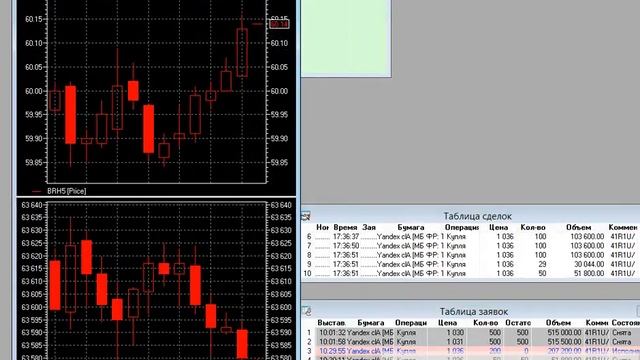This screenshot has height=360, width=640.
Task: Select trade at time 17:36:37
Action: click(x=471, y=237)
